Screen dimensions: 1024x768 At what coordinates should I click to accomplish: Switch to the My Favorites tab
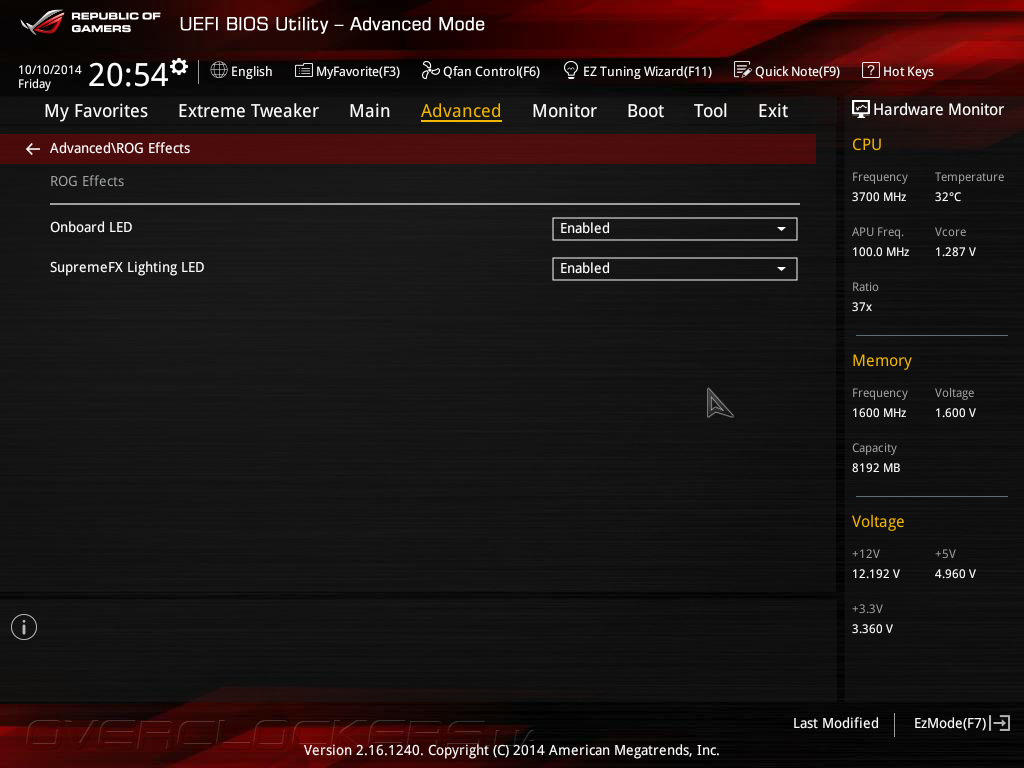(x=96, y=111)
